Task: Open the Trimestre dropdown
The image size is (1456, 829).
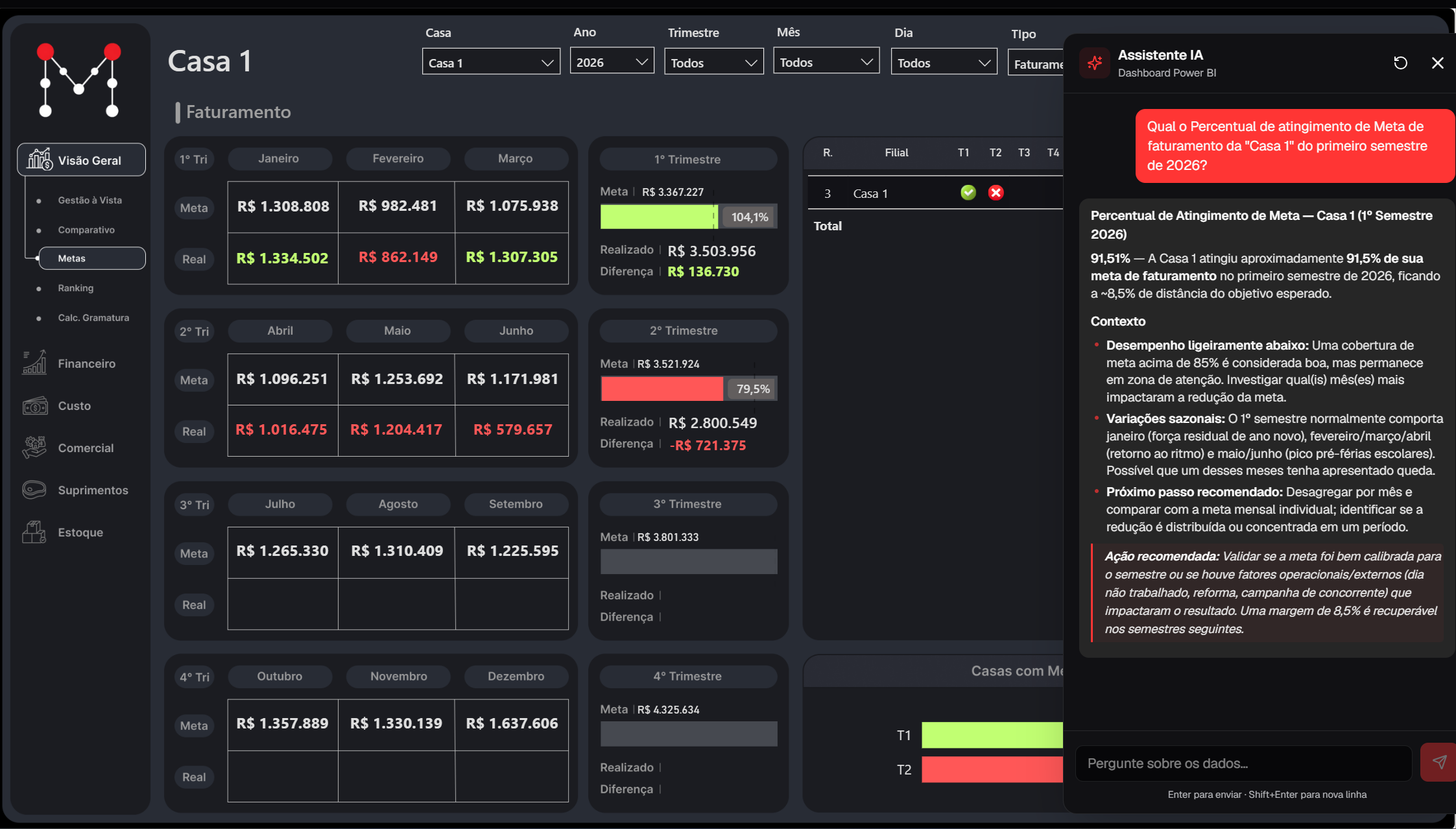Action: pyautogui.click(x=713, y=62)
